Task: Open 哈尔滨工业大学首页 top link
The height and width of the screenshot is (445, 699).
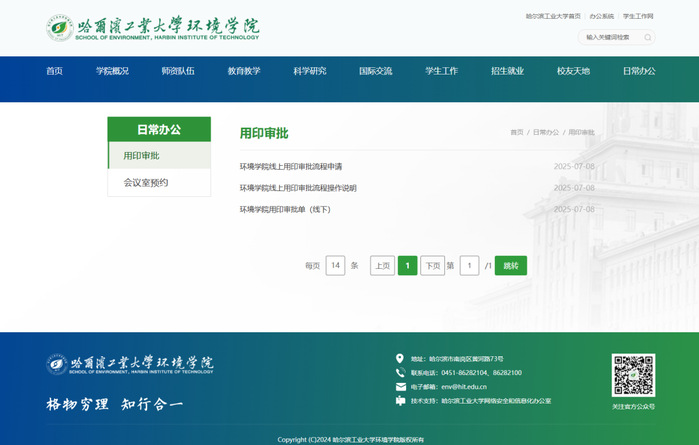Action: (553, 16)
